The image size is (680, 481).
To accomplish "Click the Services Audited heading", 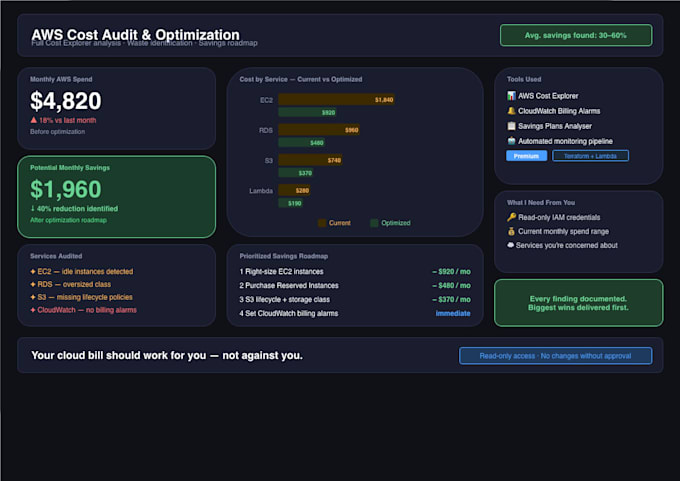I will tap(56, 256).
